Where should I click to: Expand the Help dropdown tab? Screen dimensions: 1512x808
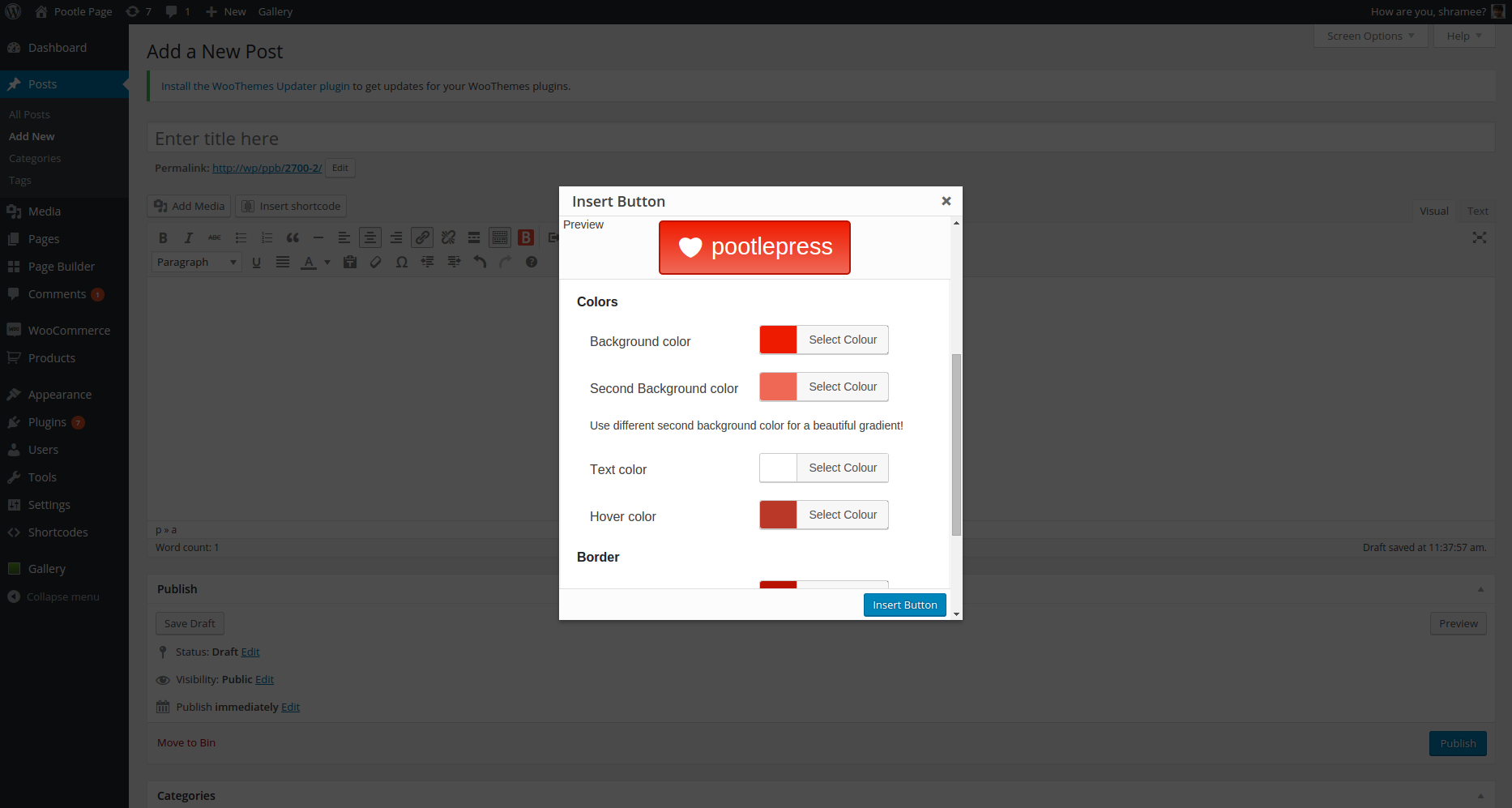tap(1464, 36)
